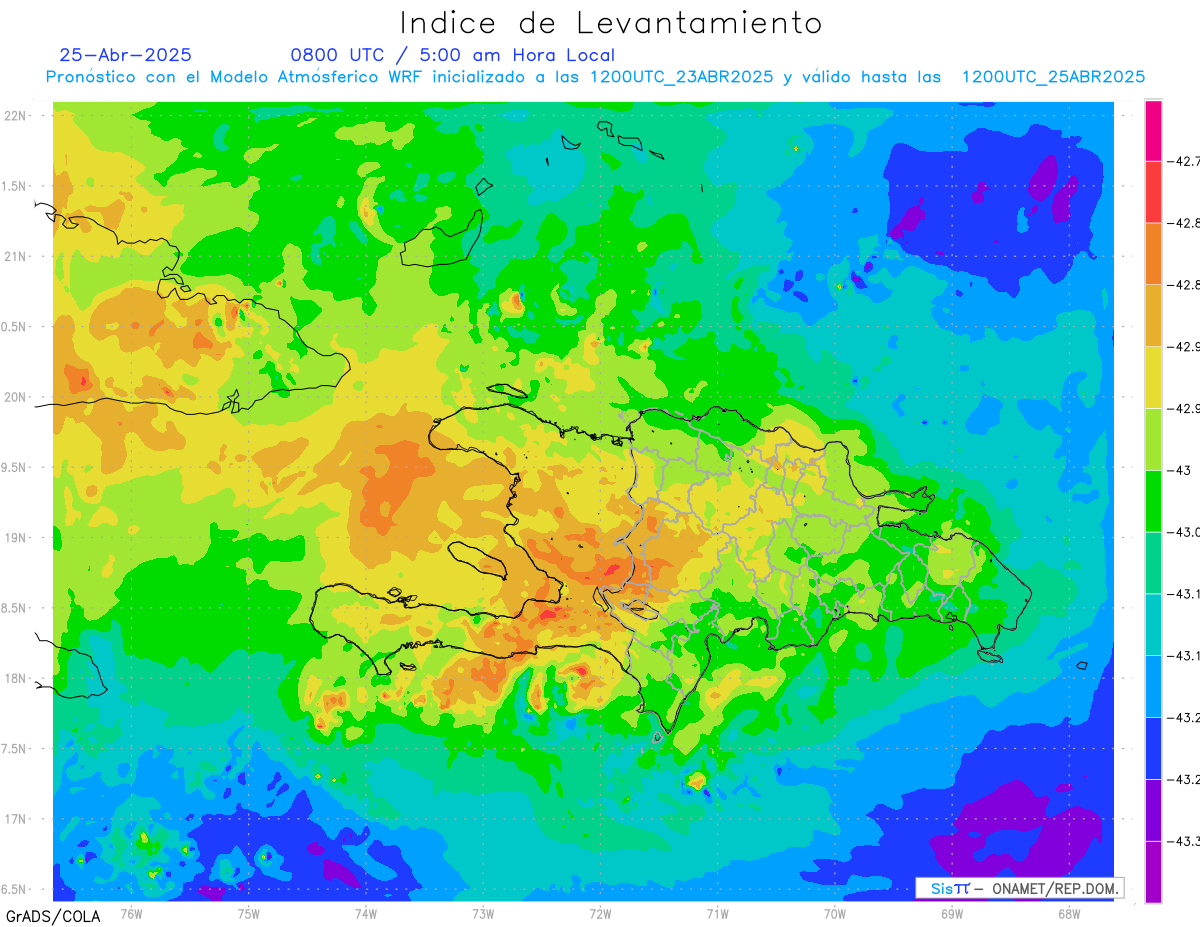Click the "76W" longitude label
The width and height of the screenshot is (1200, 927).
131,913
